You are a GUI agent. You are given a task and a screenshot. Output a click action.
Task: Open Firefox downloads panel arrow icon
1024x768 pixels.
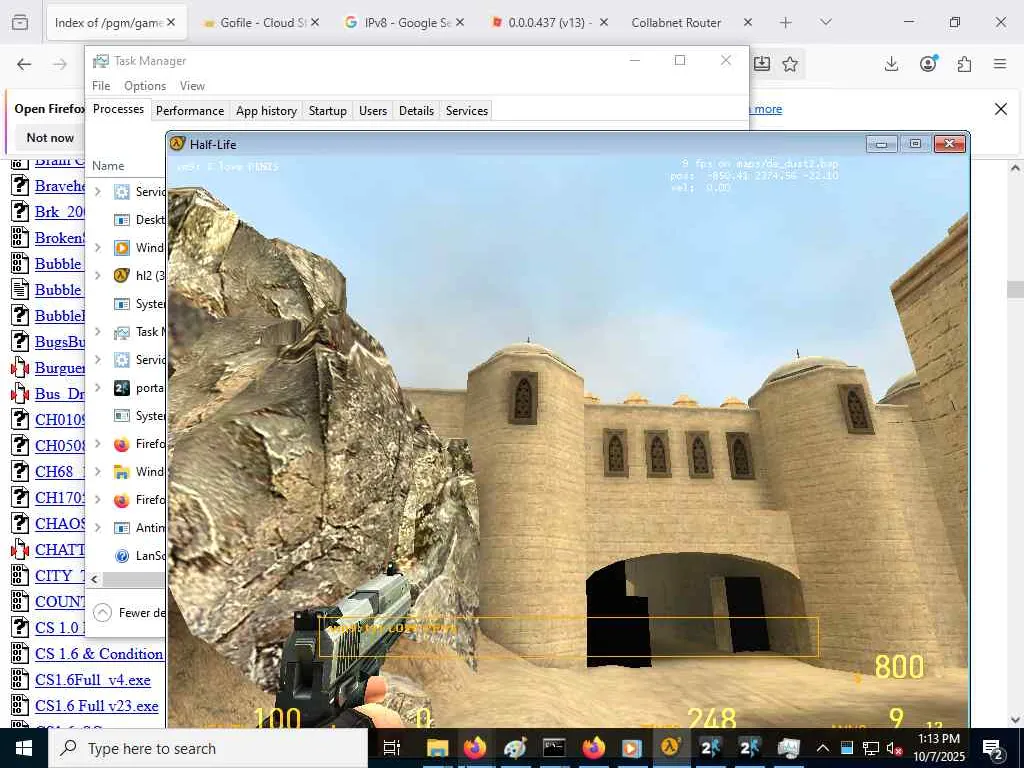click(x=891, y=64)
